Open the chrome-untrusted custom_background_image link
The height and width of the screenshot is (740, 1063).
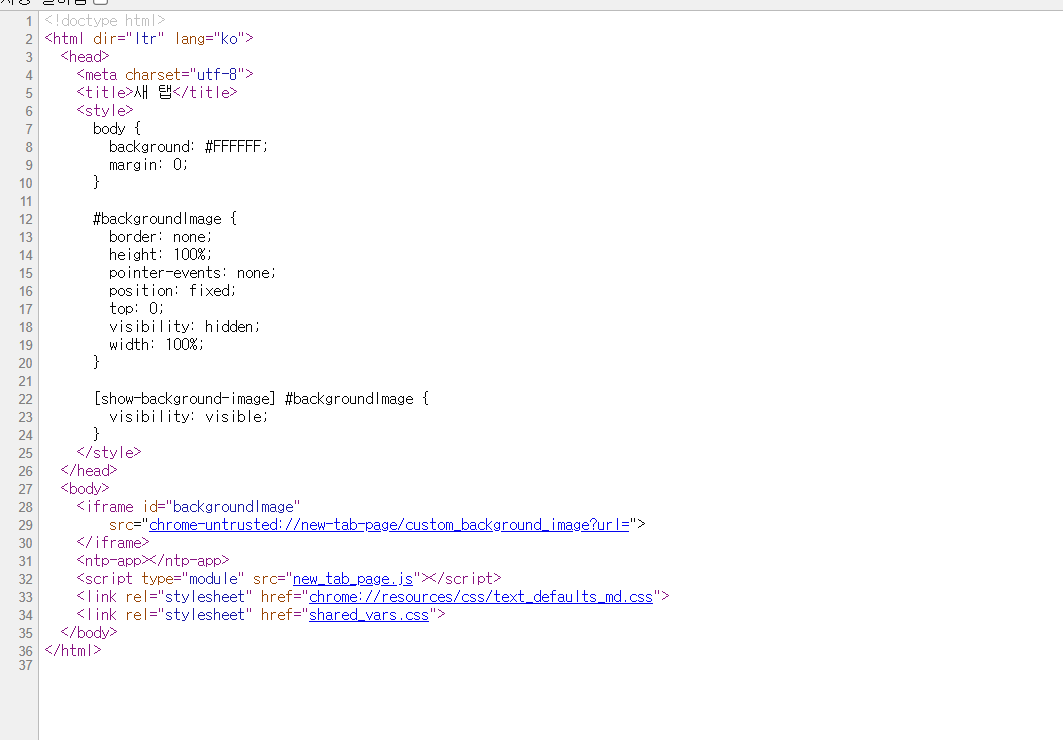pos(389,525)
